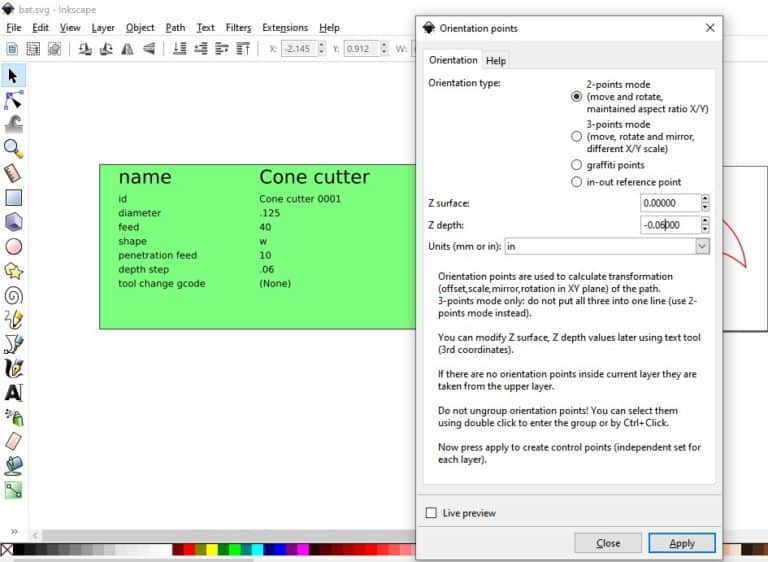Viewport: 768px width, 562px height.
Task: Pick the bright red palette swatch
Action: coord(190,549)
